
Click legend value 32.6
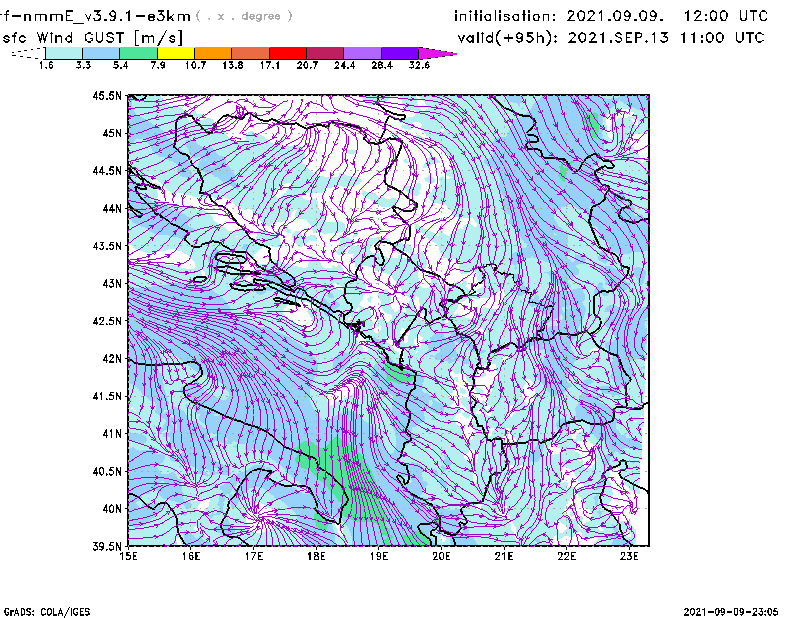[x=419, y=65]
